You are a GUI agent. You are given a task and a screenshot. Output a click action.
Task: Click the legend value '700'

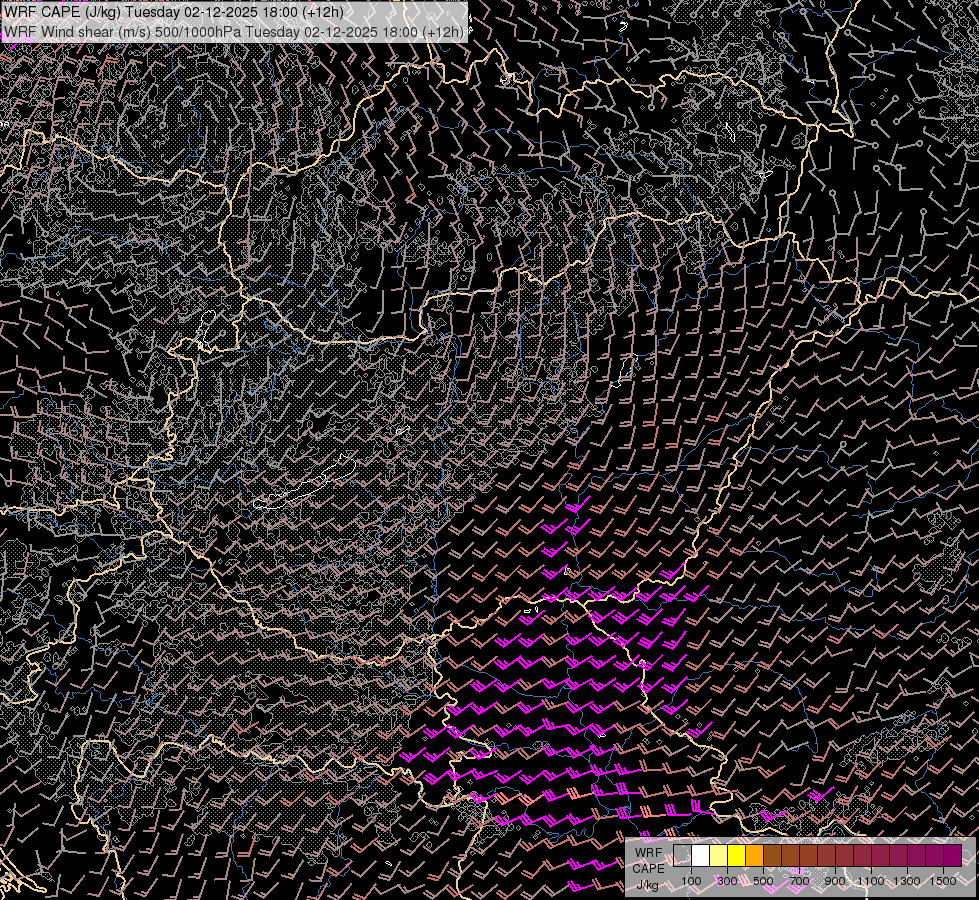pyautogui.click(x=799, y=881)
